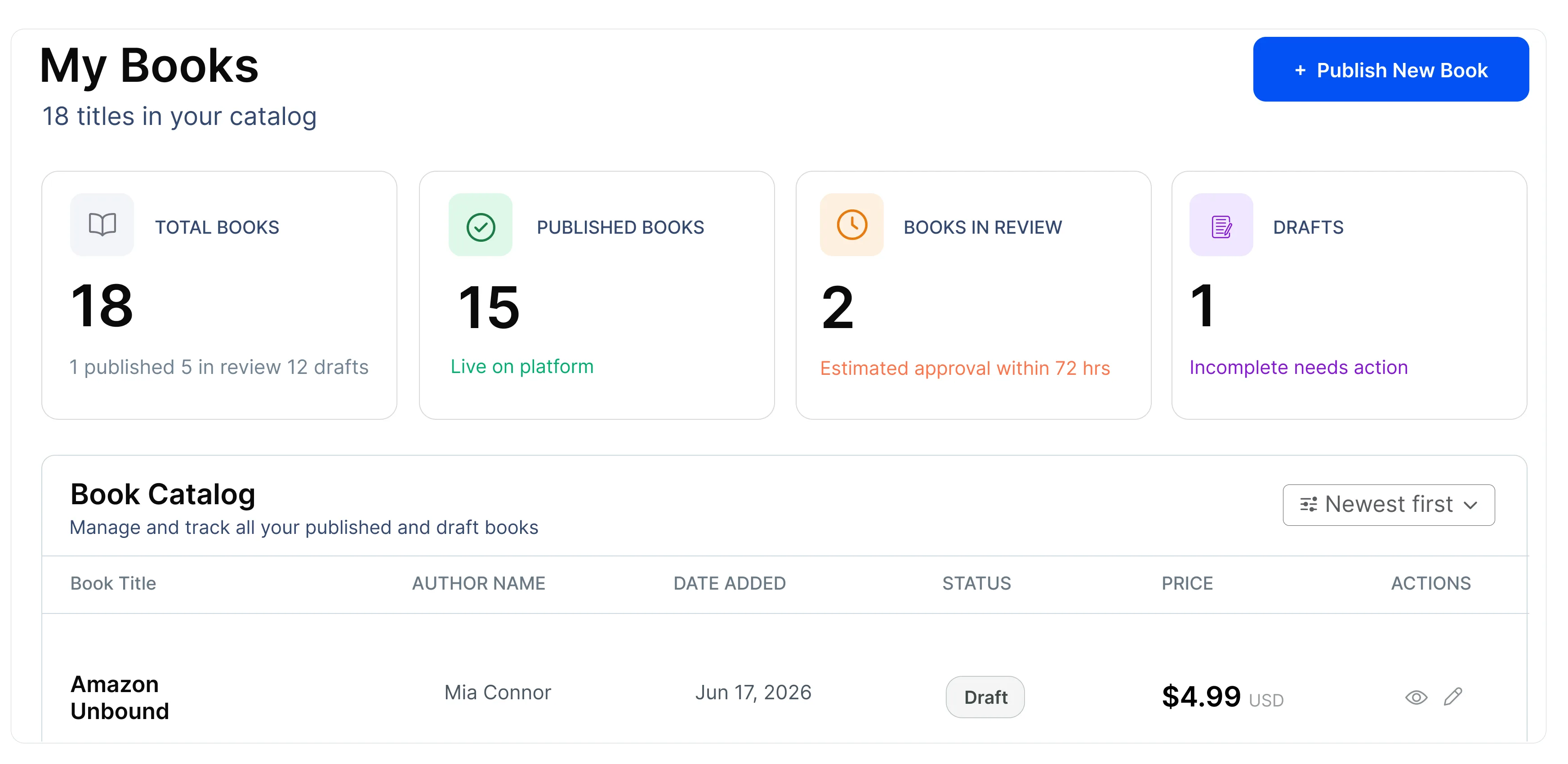Click the number 15 in Published Books

(x=489, y=308)
